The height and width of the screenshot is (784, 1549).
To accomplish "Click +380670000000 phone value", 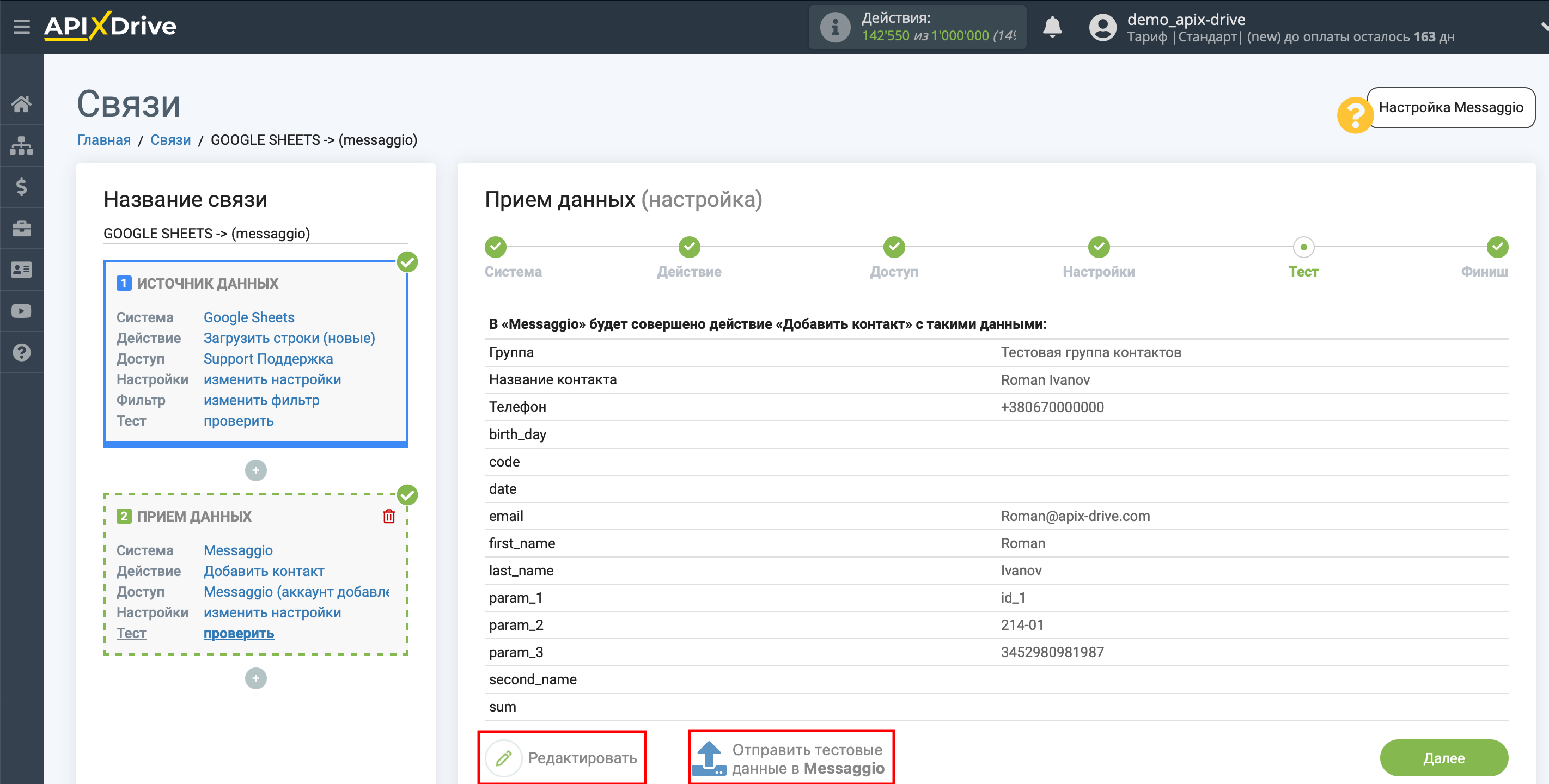I will [x=1052, y=407].
